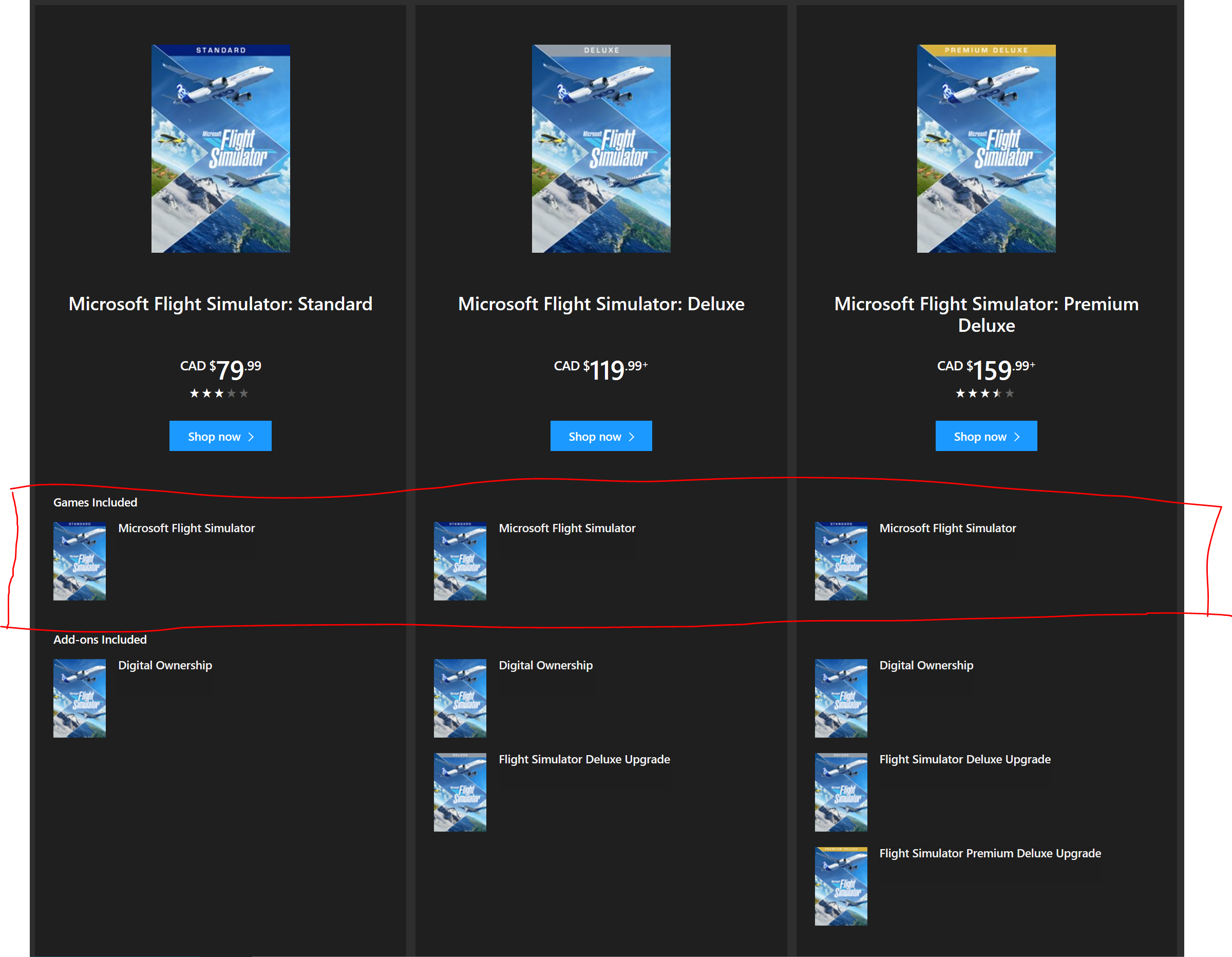Open Digital Ownership add-on in Standard column
The image size is (1232, 957).
(x=165, y=665)
